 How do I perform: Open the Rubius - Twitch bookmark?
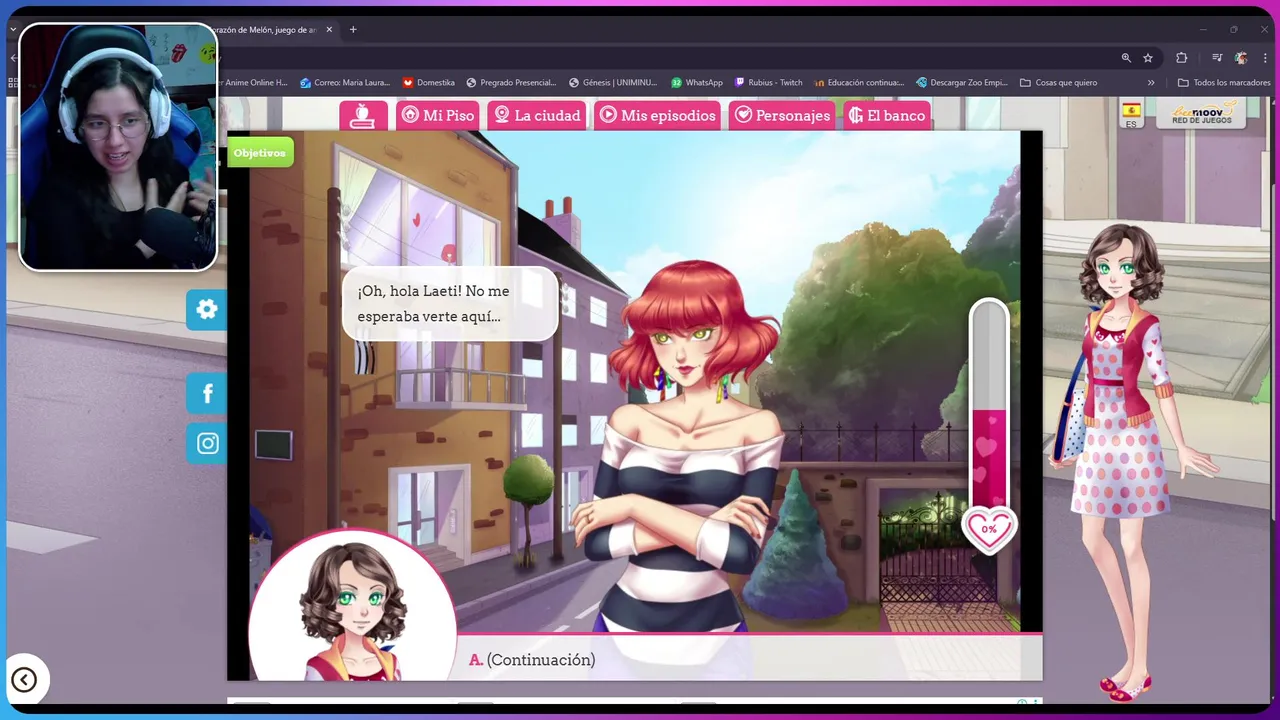pos(769,83)
